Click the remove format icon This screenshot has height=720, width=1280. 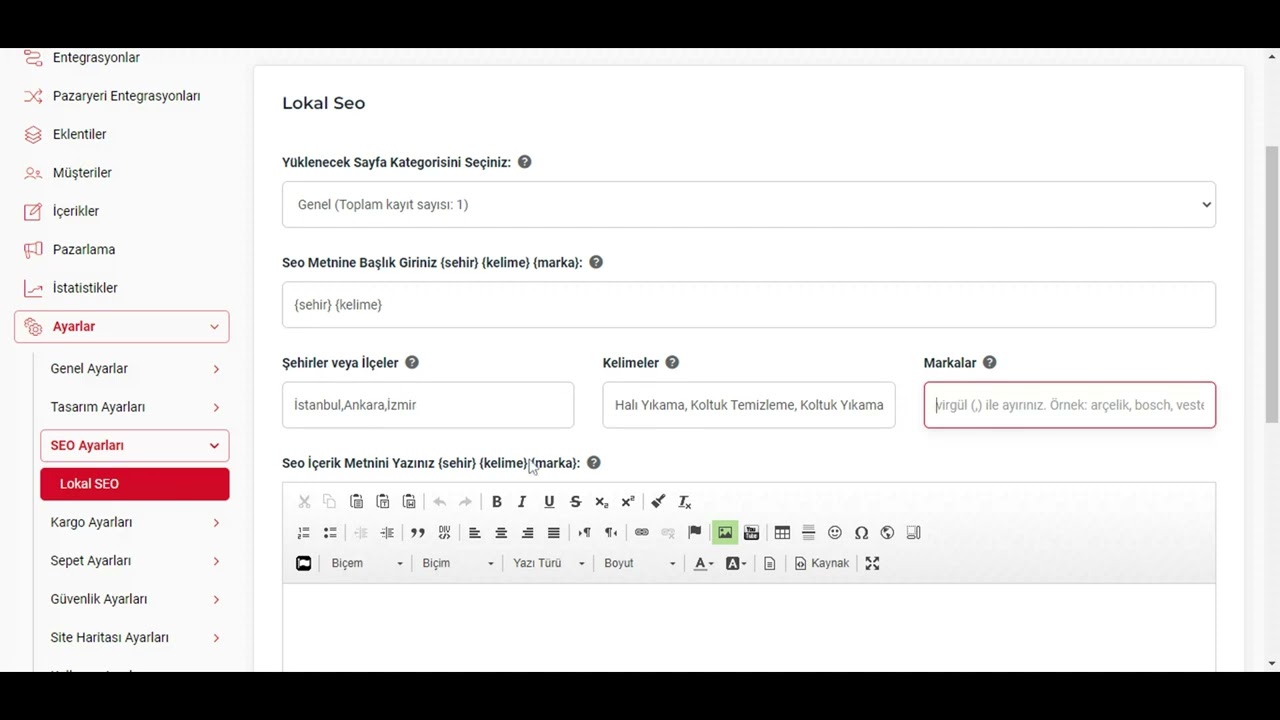click(x=685, y=502)
